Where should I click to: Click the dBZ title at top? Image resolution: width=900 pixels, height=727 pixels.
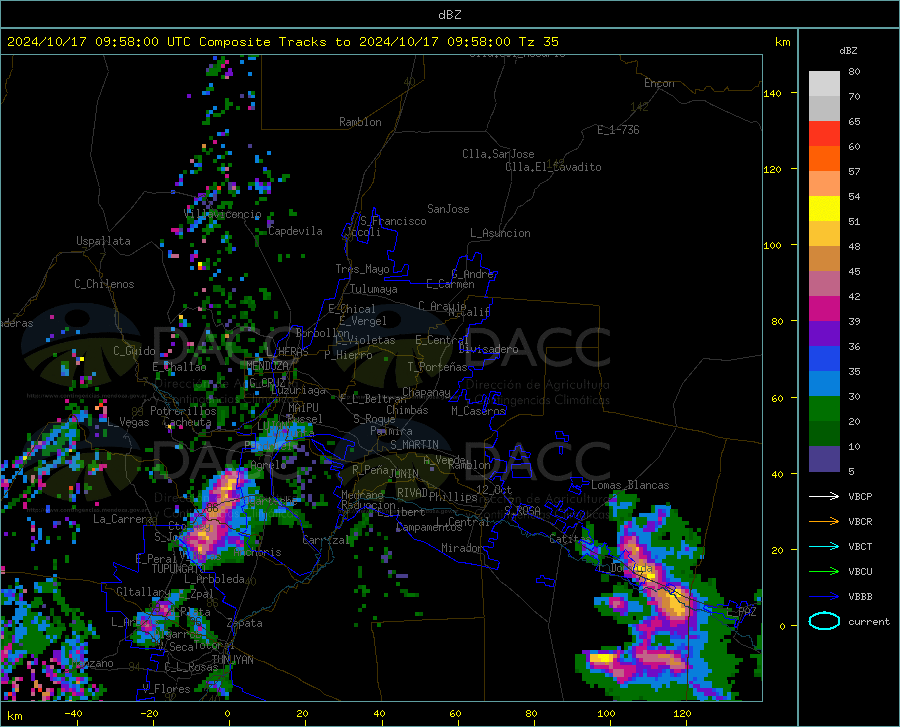coord(449,15)
